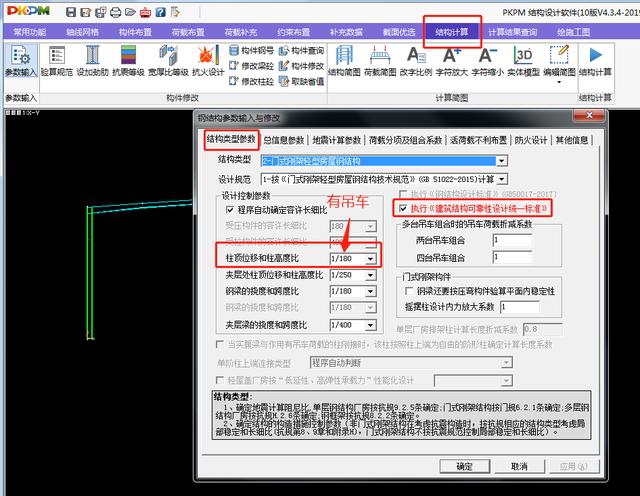Screen dimensions: 640x496
Task: Click the save floppy-disk icon in quick toolbar
Action: (x=71, y=12)
